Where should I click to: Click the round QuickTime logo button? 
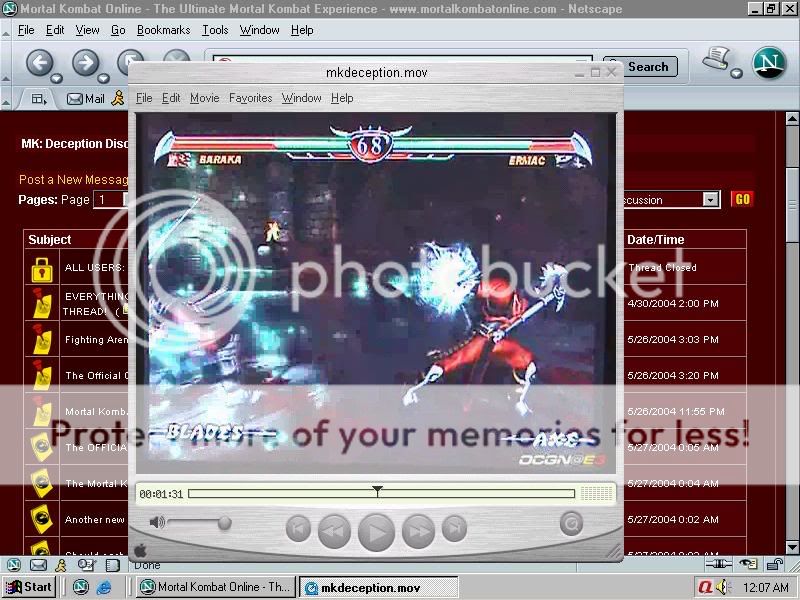coord(571,522)
